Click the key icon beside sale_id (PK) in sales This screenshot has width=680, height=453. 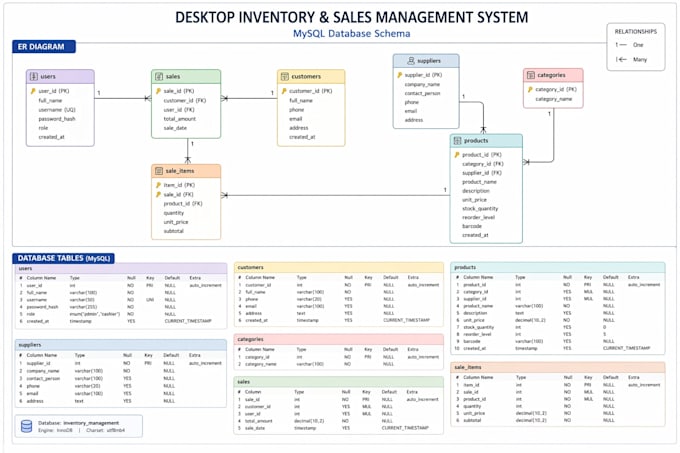(158, 91)
